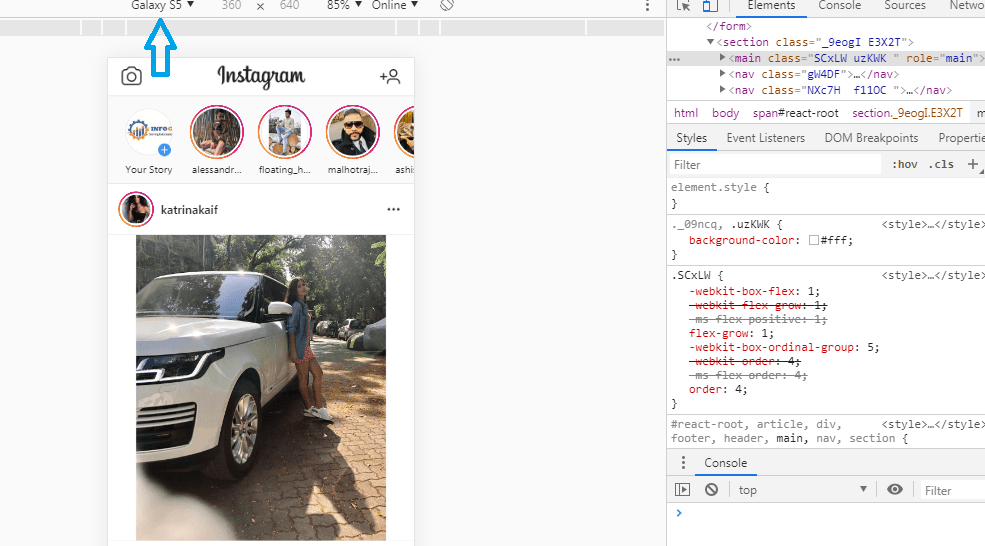Click the html breadcrumb
The image size is (985, 546).
tap(685, 113)
